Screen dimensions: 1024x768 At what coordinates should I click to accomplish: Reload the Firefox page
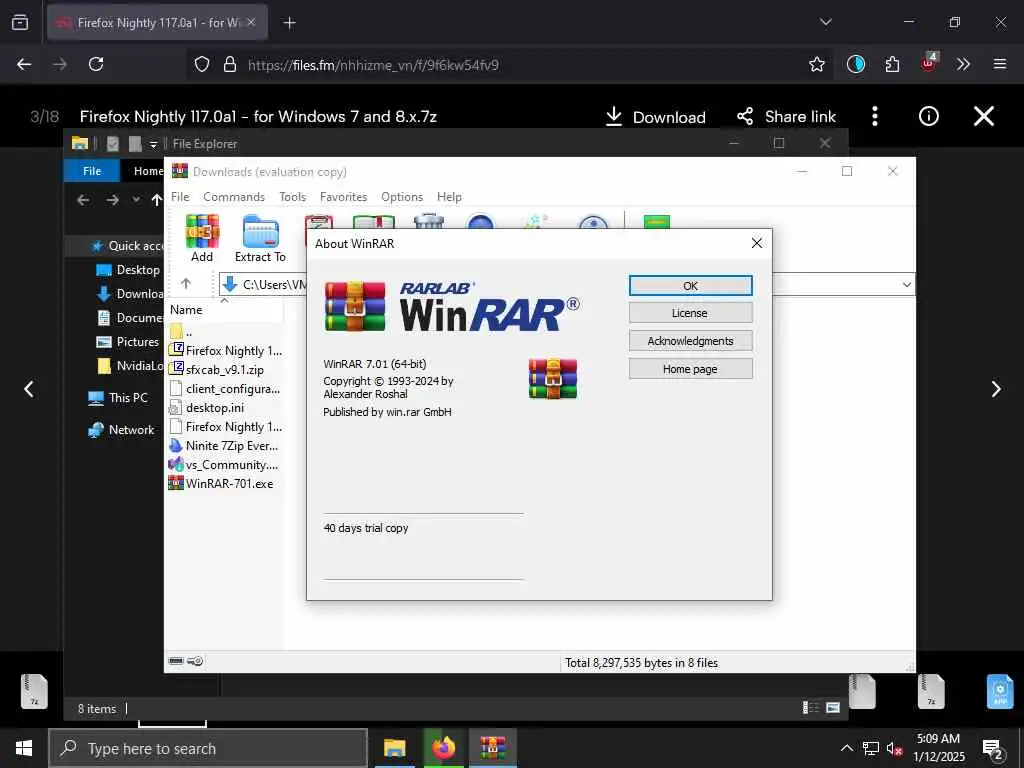point(96,64)
